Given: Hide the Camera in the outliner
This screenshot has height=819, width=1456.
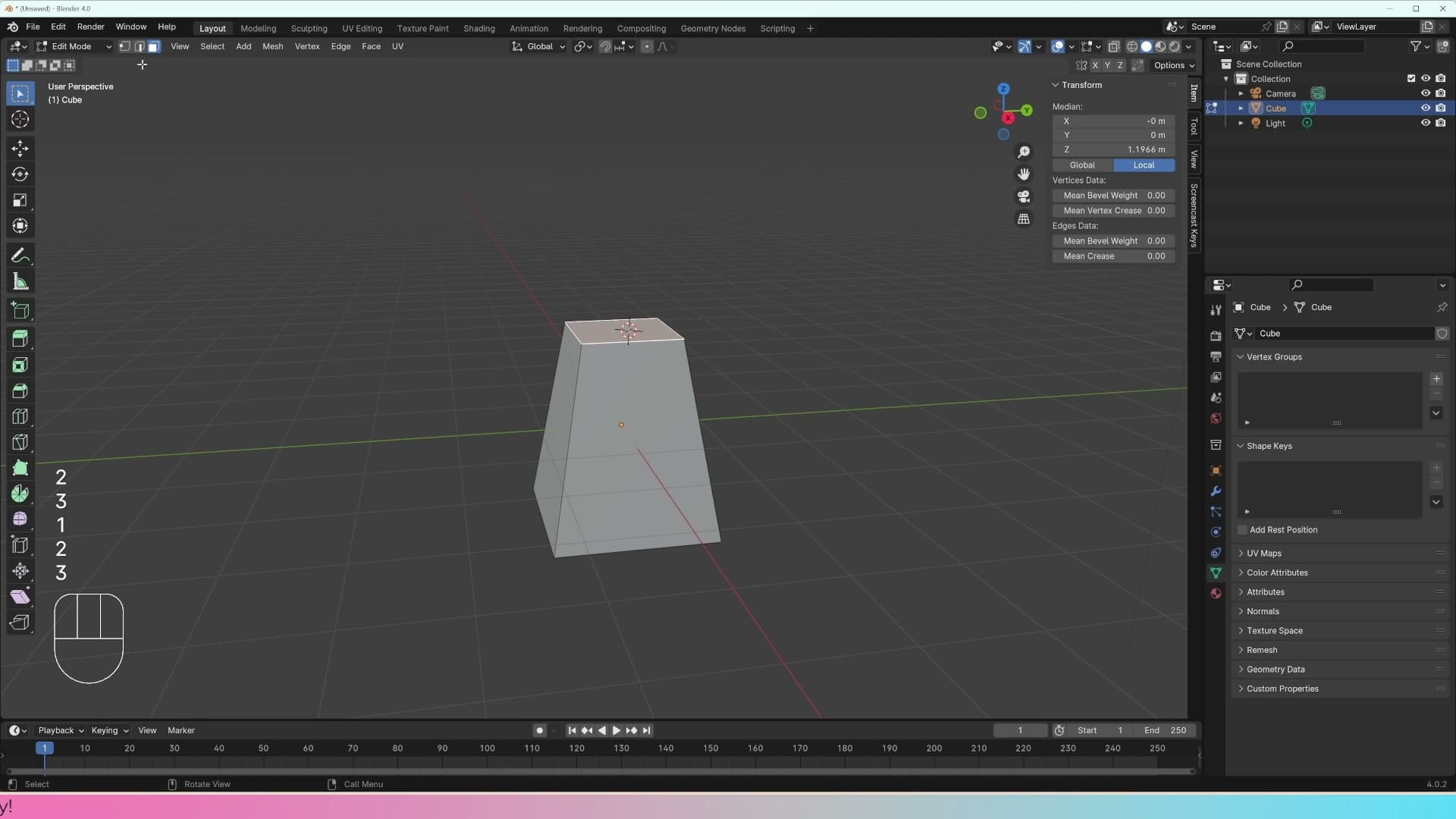Looking at the screenshot, I should [1426, 93].
